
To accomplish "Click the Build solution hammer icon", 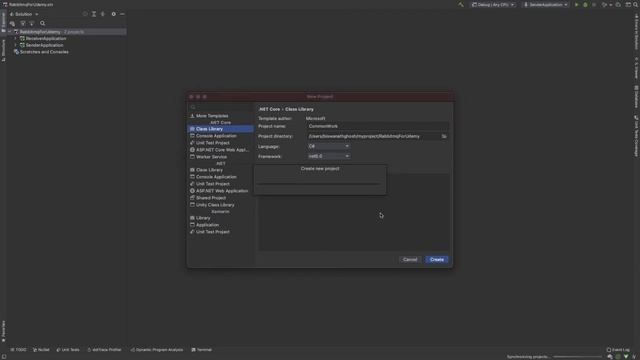I will (x=461, y=4).
